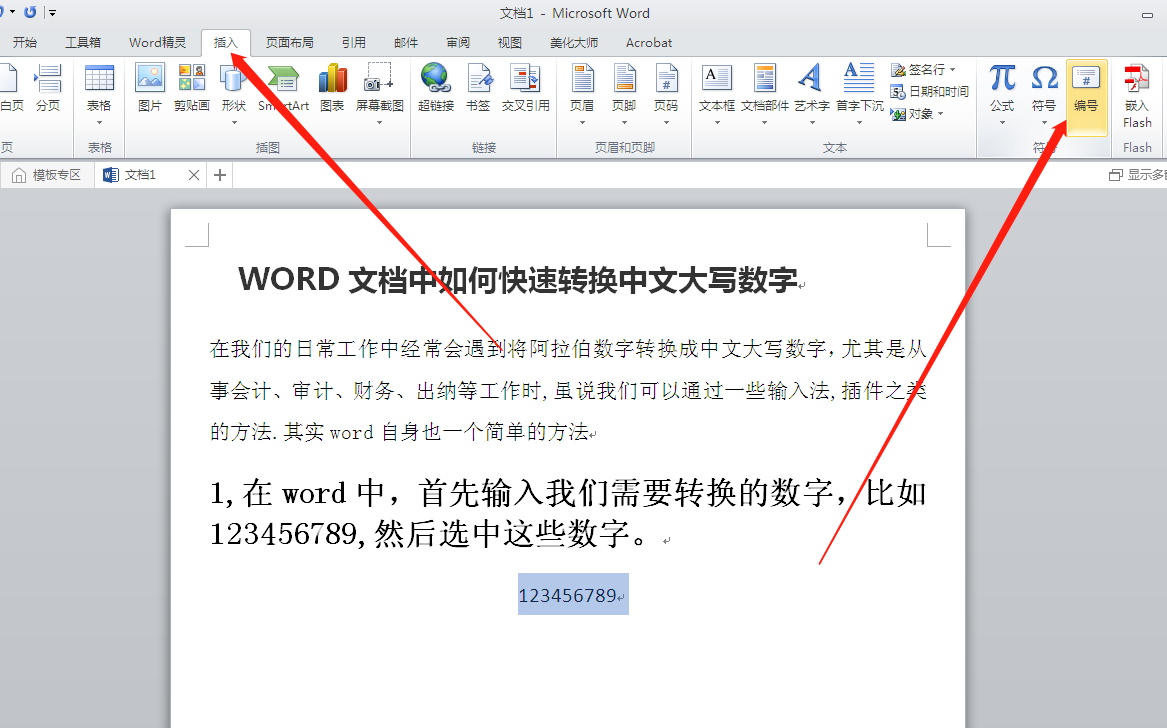Insert a SmartArt graphic
The height and width of the screenshot is (728, 1167).
tap(283, 89)
